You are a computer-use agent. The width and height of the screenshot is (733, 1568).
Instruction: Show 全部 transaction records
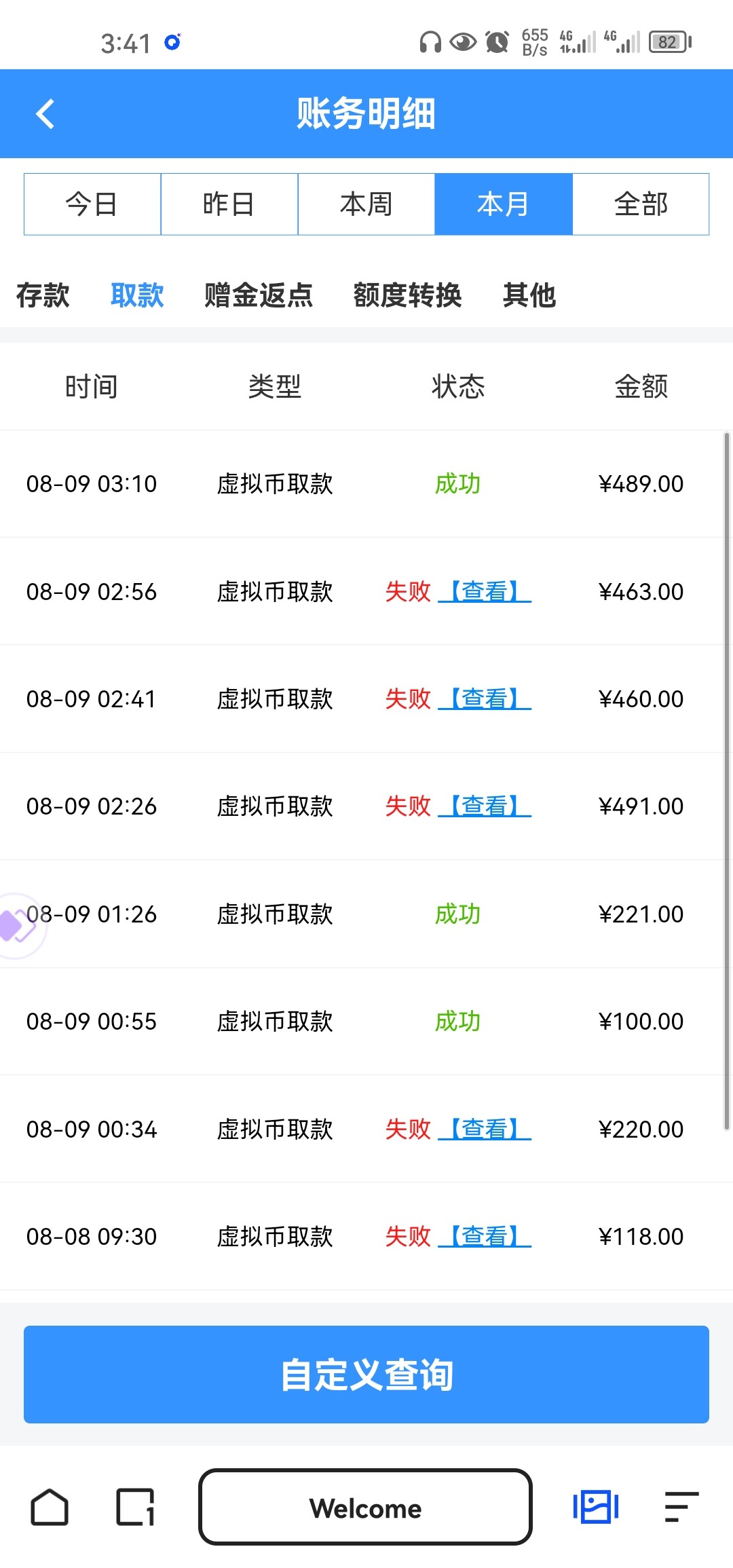(x=641, y=204)
